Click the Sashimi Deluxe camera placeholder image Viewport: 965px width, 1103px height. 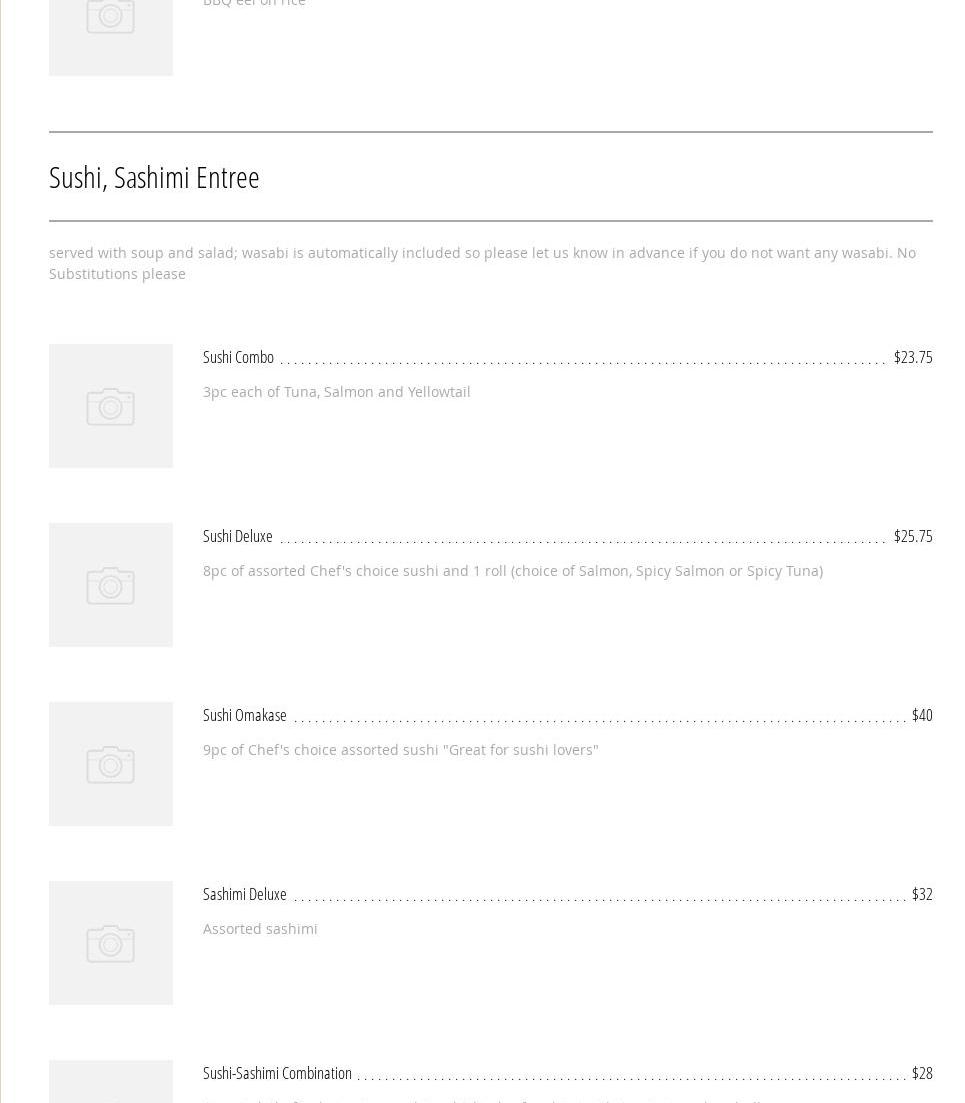tap(110, 943)
